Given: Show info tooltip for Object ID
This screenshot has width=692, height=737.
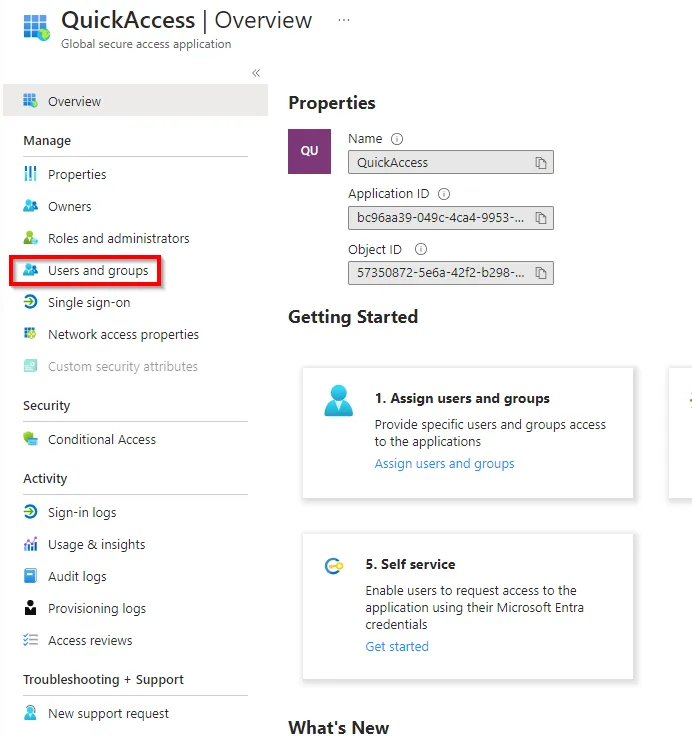Looking at the screenshot, I should [x=421, y=249].
